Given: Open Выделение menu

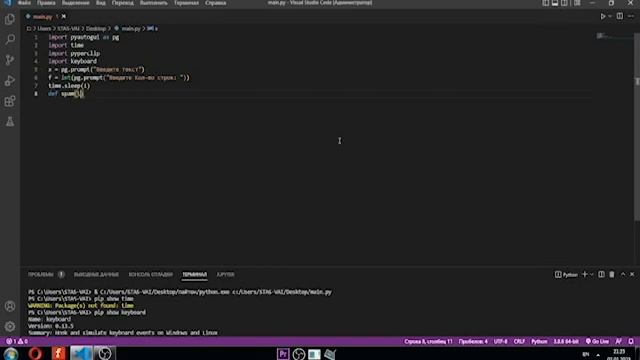Looking at the screenshot, I should pyautogui.click(x=76, y=3).
